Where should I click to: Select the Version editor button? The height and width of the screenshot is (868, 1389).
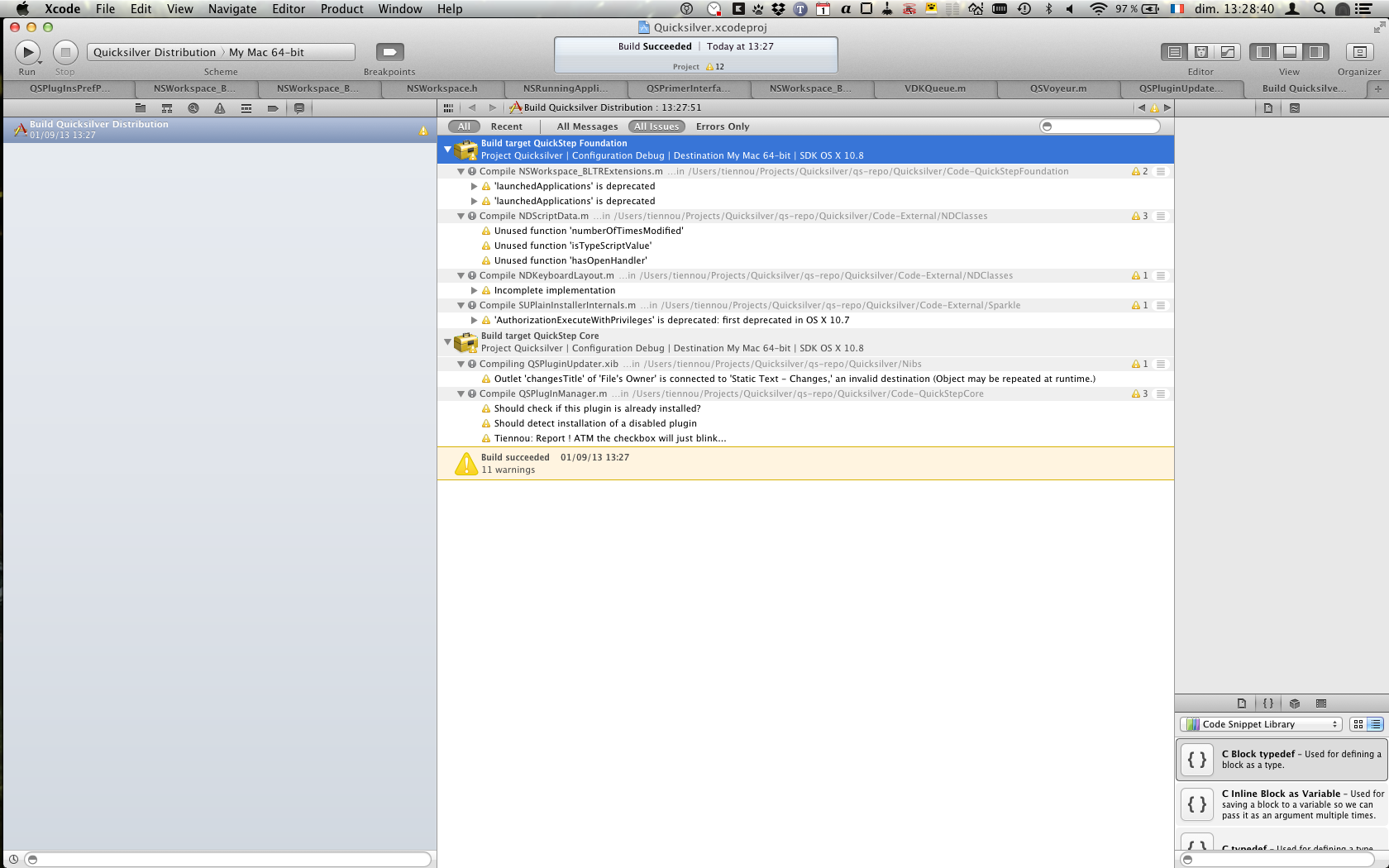pos(1228,52)
